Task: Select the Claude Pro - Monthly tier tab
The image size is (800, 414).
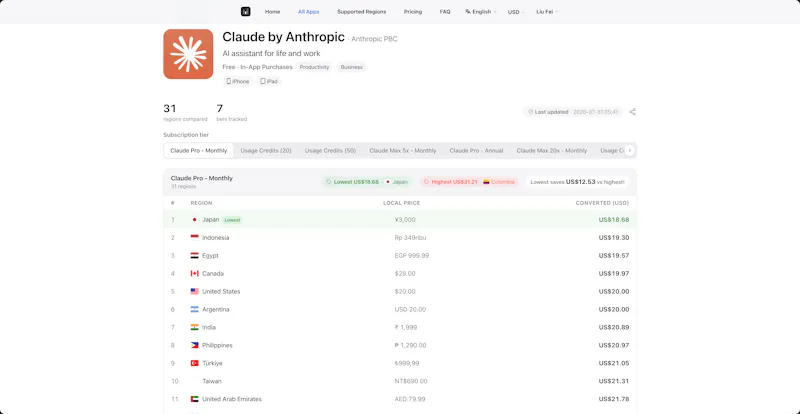Action: click(x=198, y=151)
